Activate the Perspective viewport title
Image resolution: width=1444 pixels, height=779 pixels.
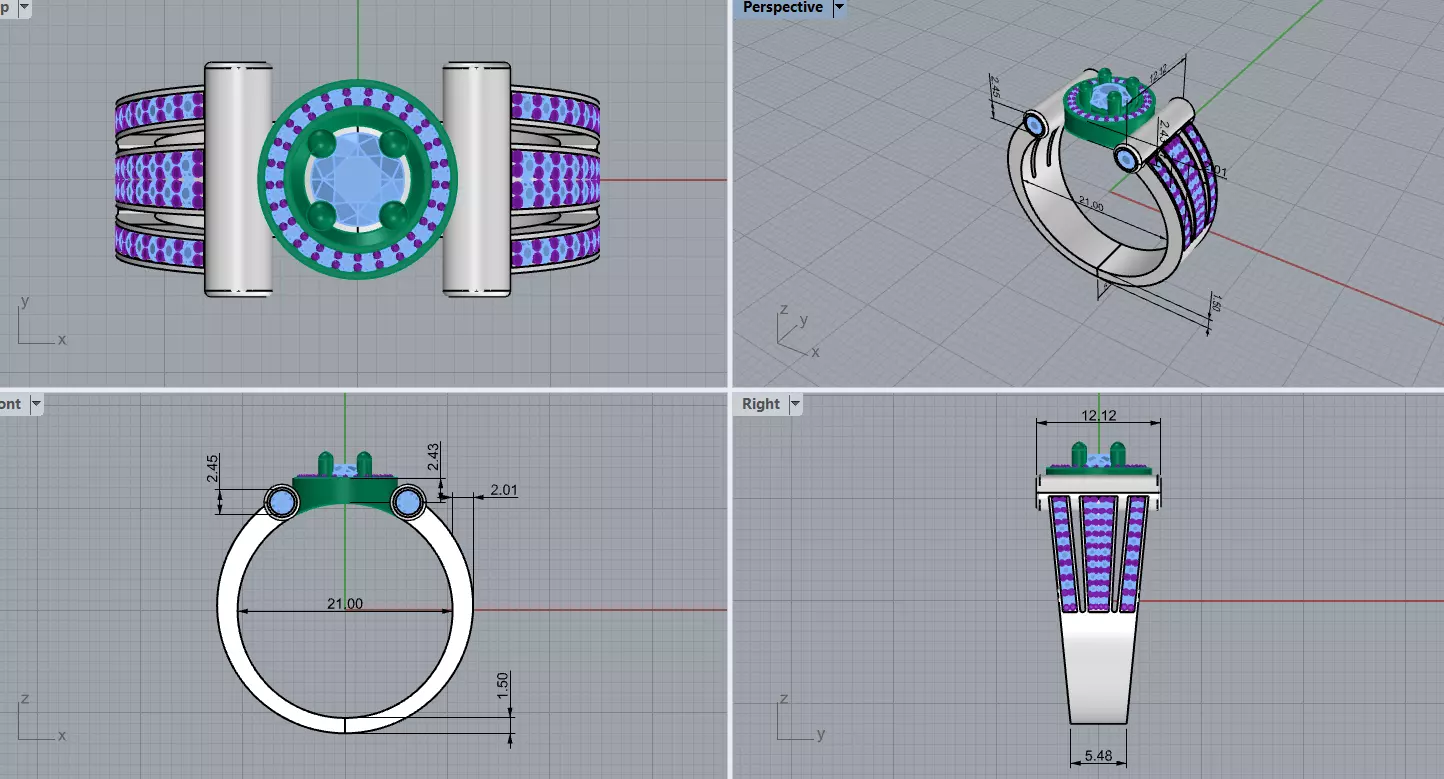click(x=782, y=7)
